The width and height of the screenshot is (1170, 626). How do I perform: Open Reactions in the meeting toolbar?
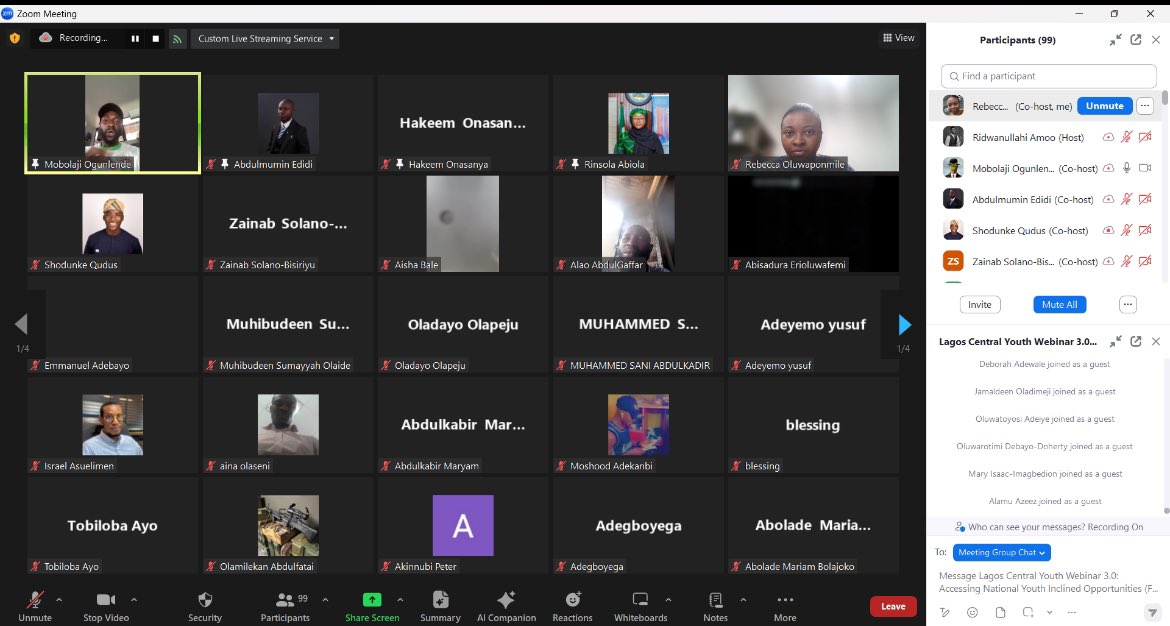point(572,605)
